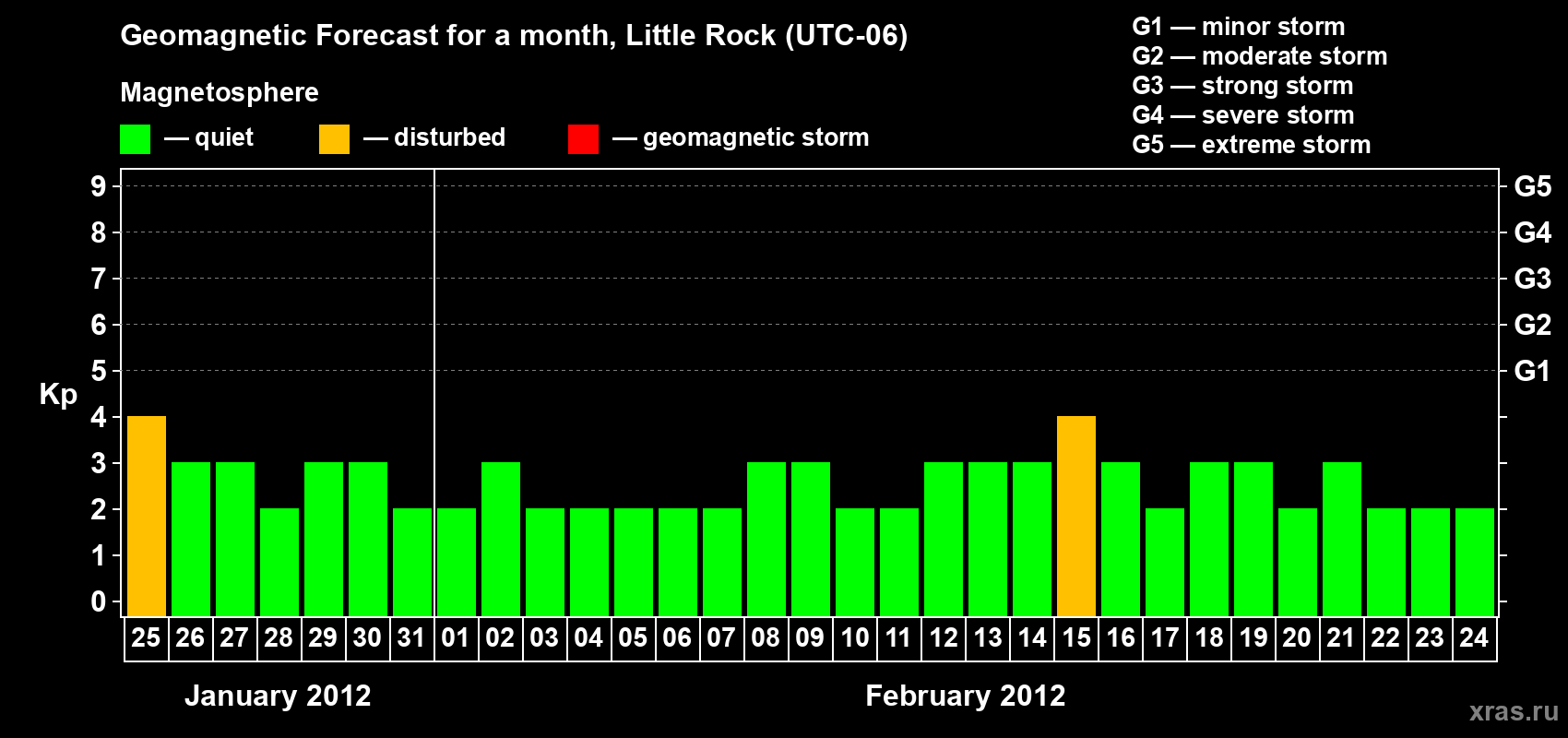Click the green bar for January 26
The image size is (1568, 738).
pos(191,539)
